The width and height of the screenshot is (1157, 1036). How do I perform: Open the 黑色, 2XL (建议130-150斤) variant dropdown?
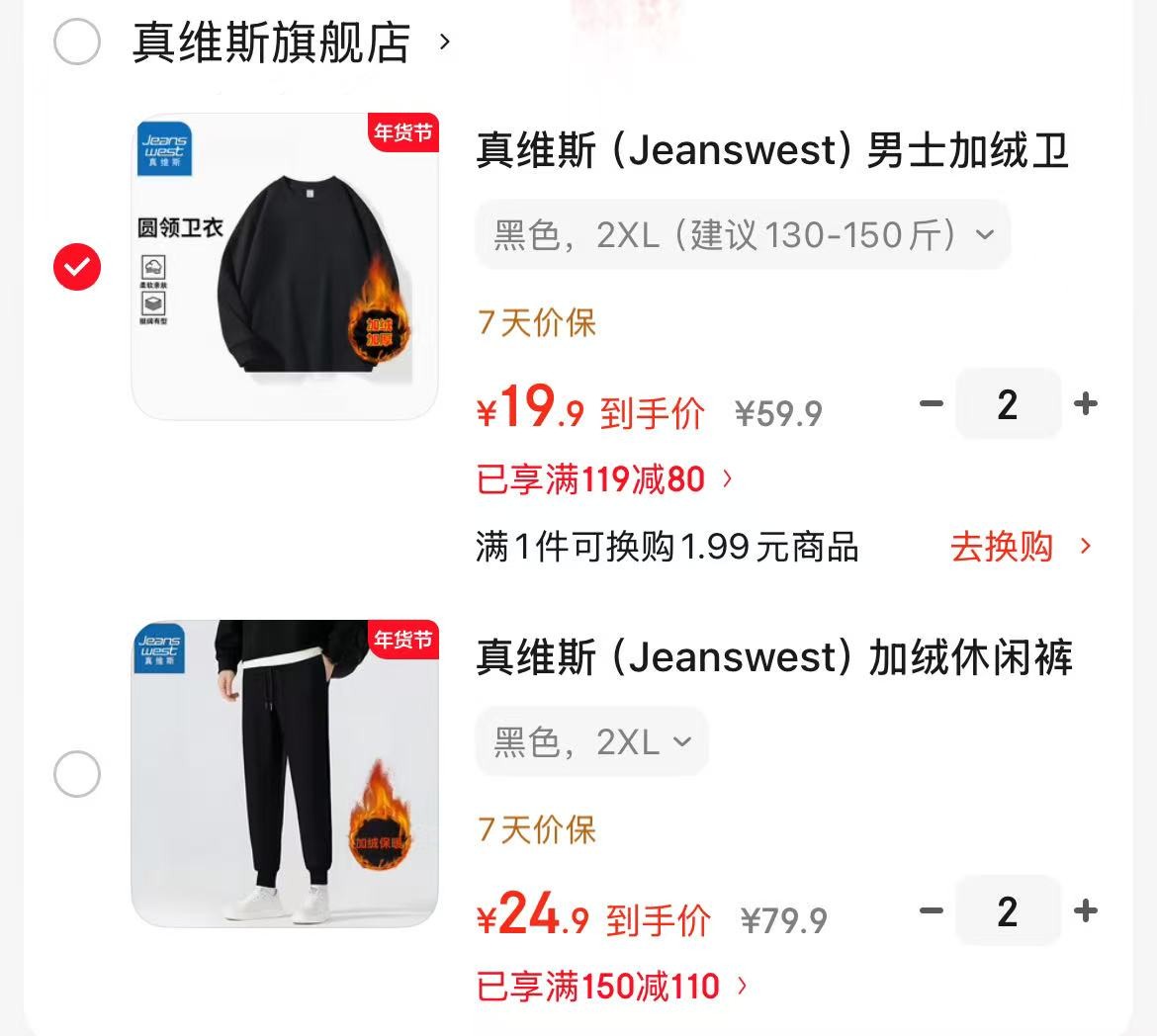[x=743, y=234]
